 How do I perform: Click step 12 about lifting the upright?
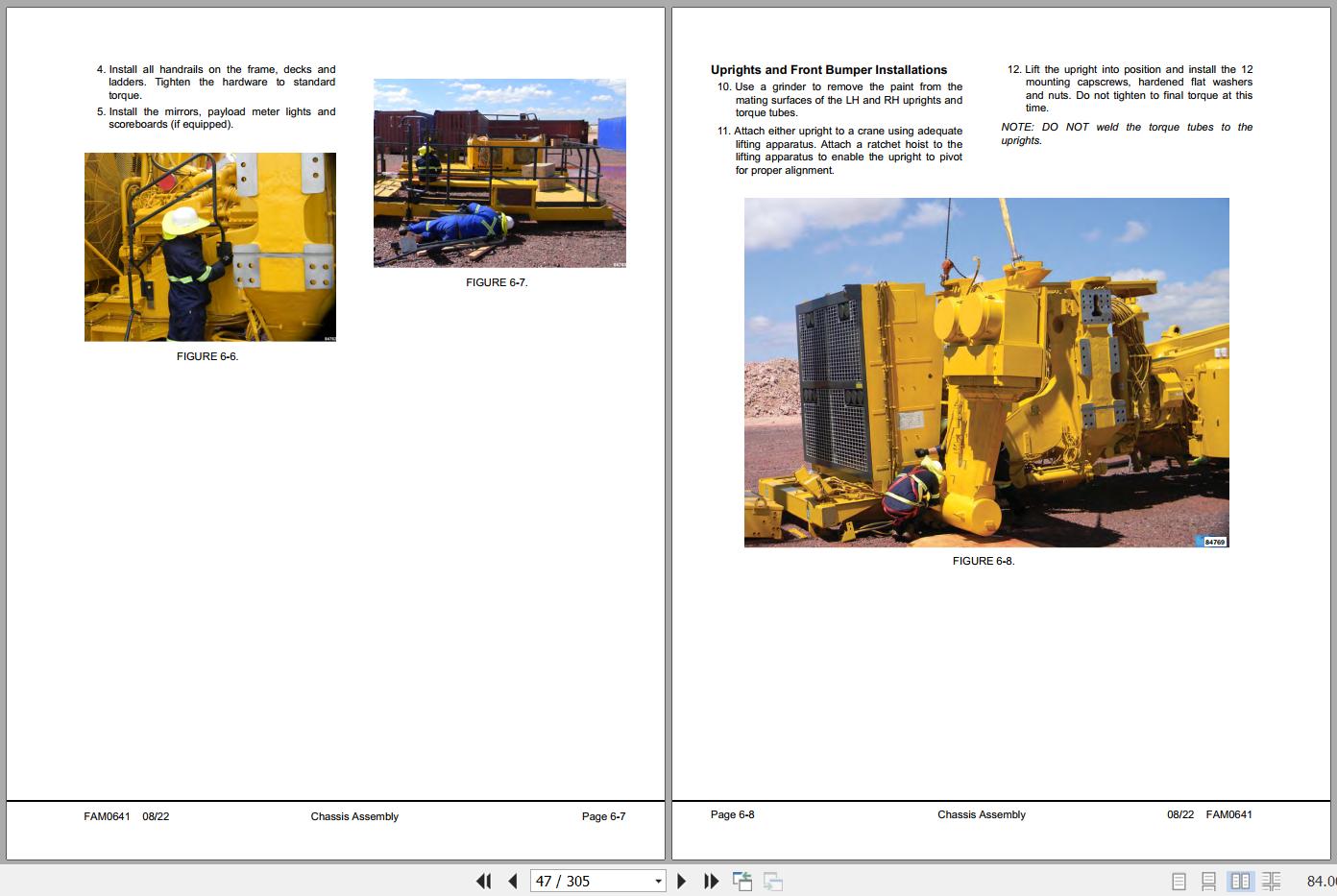pos(1130,88)
